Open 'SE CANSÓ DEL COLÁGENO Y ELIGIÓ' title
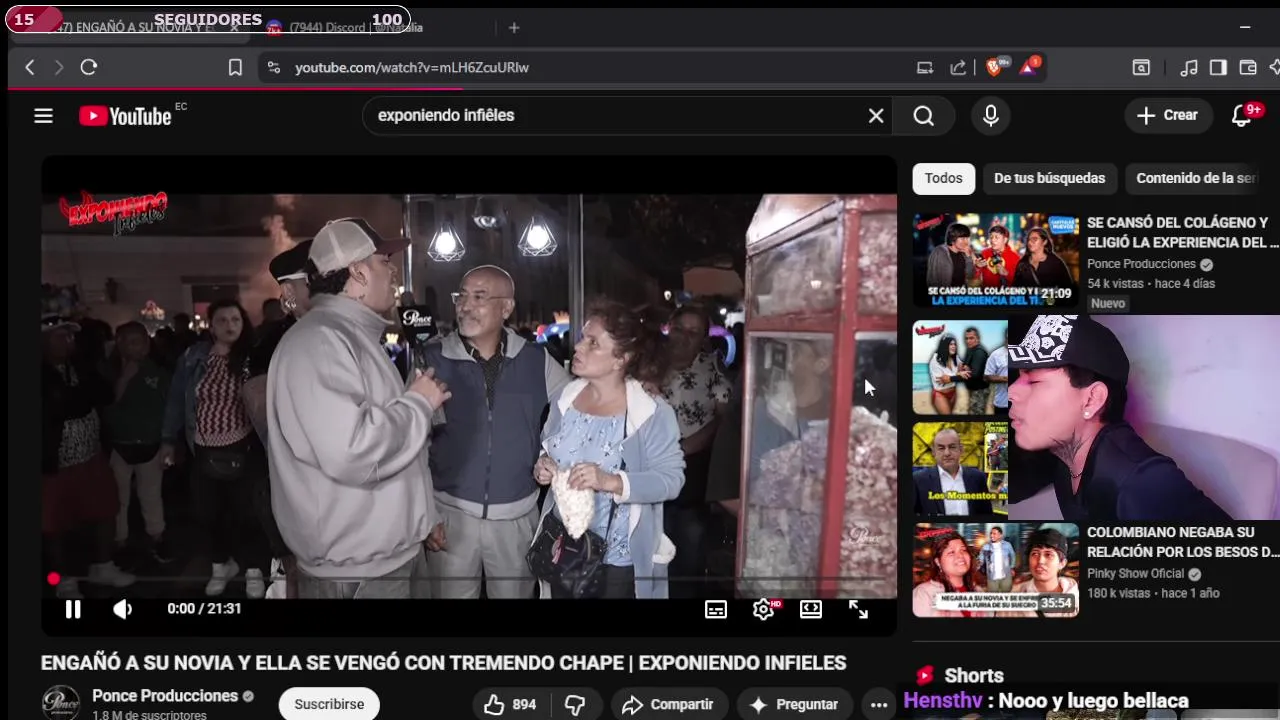The image size is (1280, 720). (1183, 233)
